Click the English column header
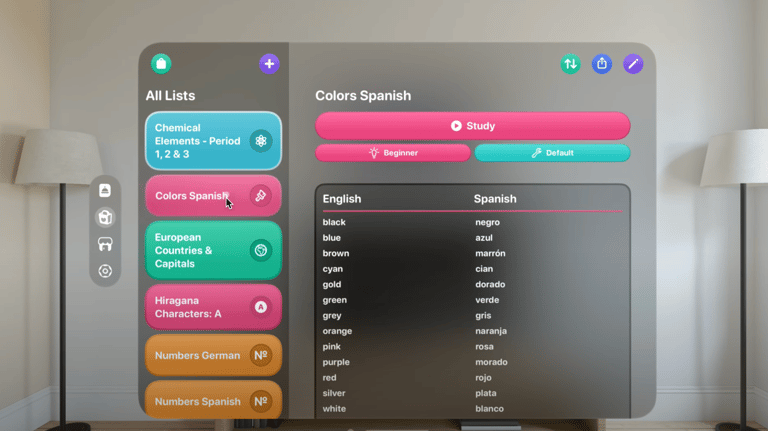This screenshot has width=768, height=431. [x=342, y=199]
